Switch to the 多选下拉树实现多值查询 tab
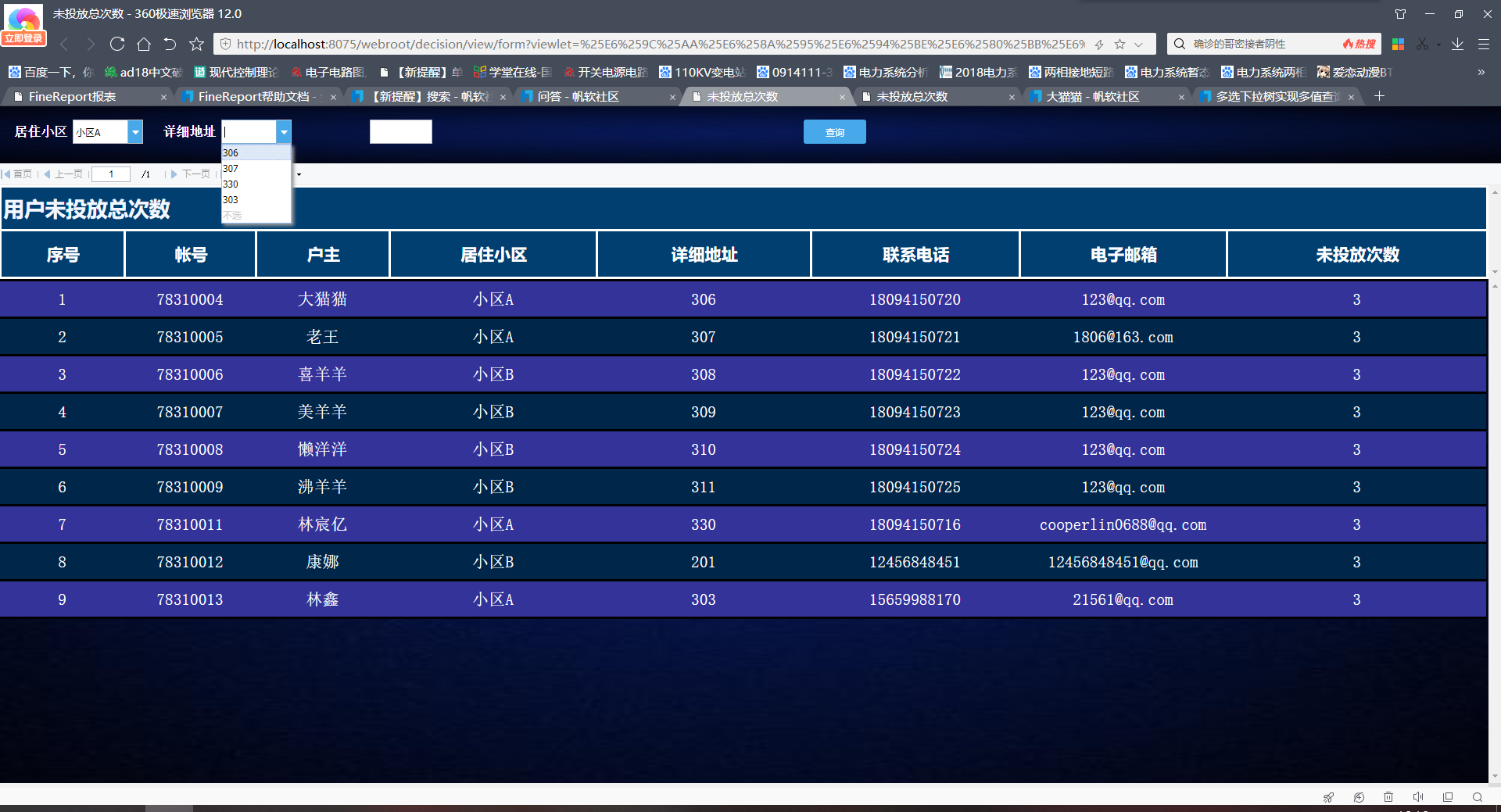Screen dimensions: 1501x812 coord(1273,97)
